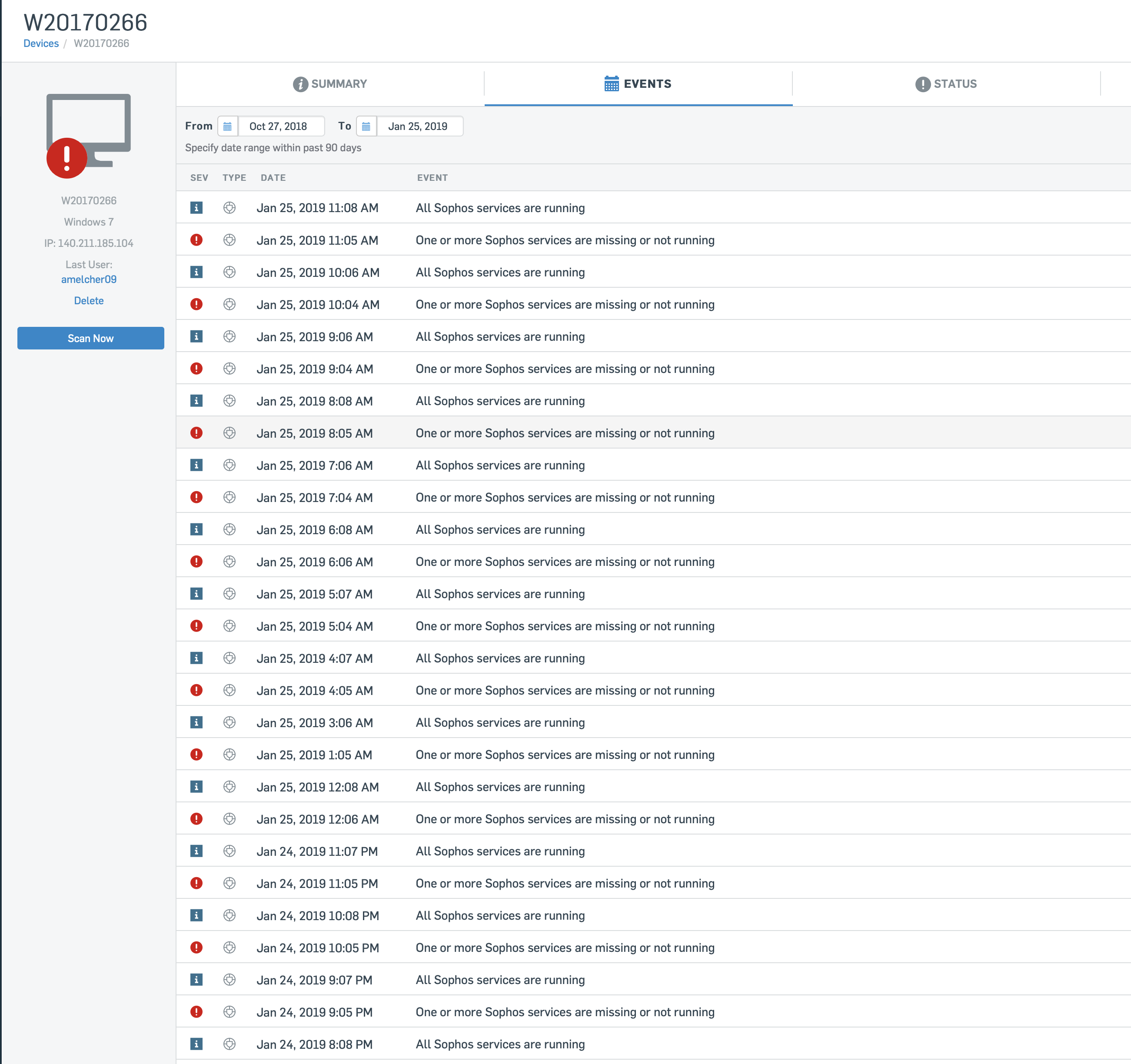Viewport: 1131px width, 1064px height.
Task: Click type icon for Jan 25 7:06 AM event
Action: pyautogui.click(x=229, y=465)
